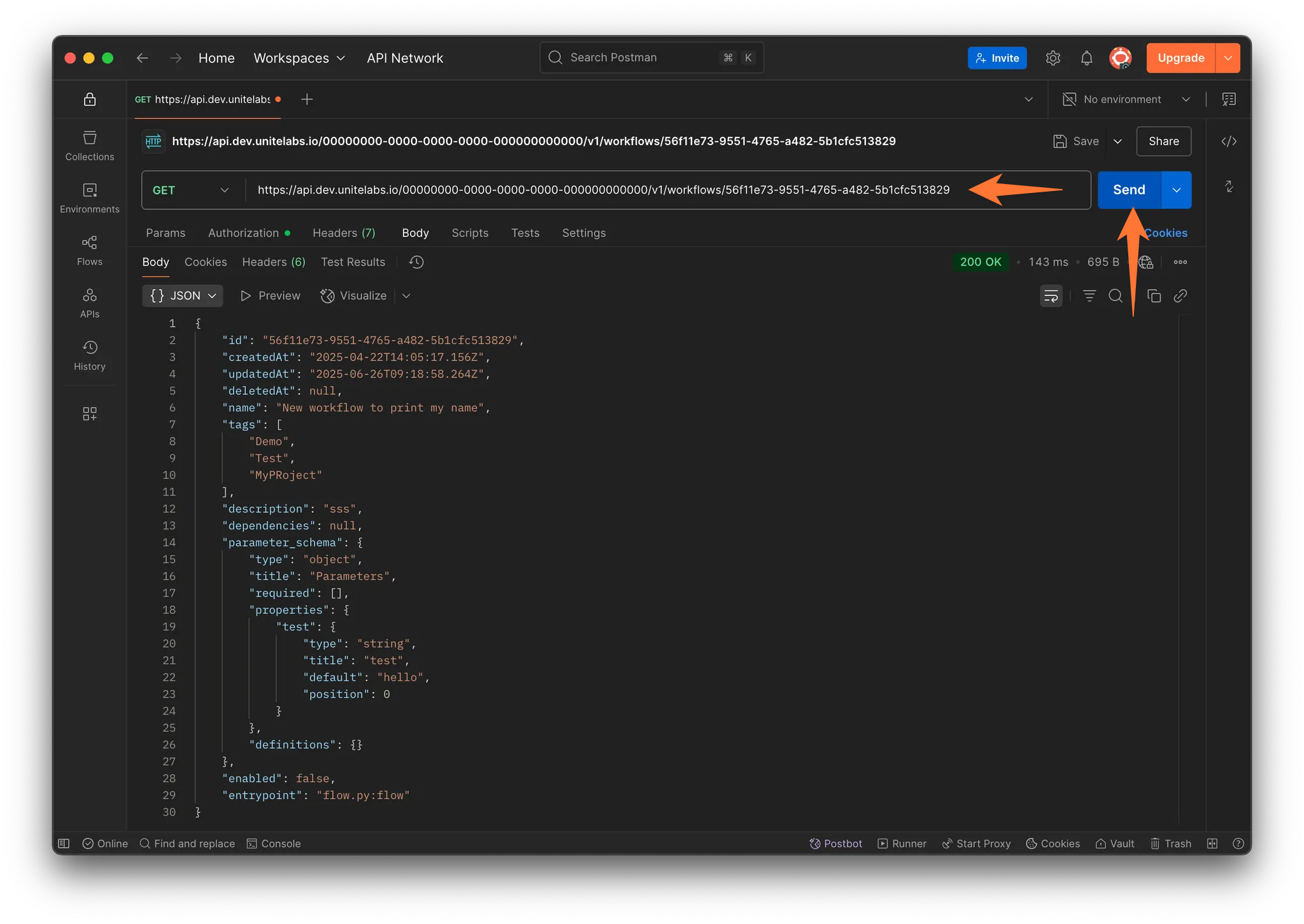Screen dimensions: 1304x924
Task: Open the Scripts tab
Action: click(470, 233)
